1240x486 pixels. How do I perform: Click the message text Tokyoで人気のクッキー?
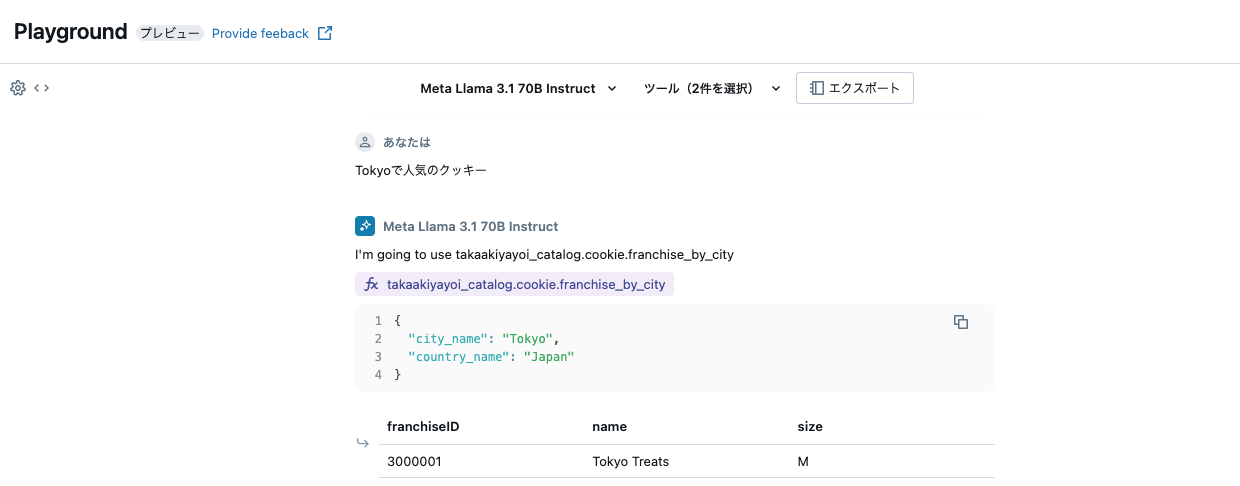point(421,170)
